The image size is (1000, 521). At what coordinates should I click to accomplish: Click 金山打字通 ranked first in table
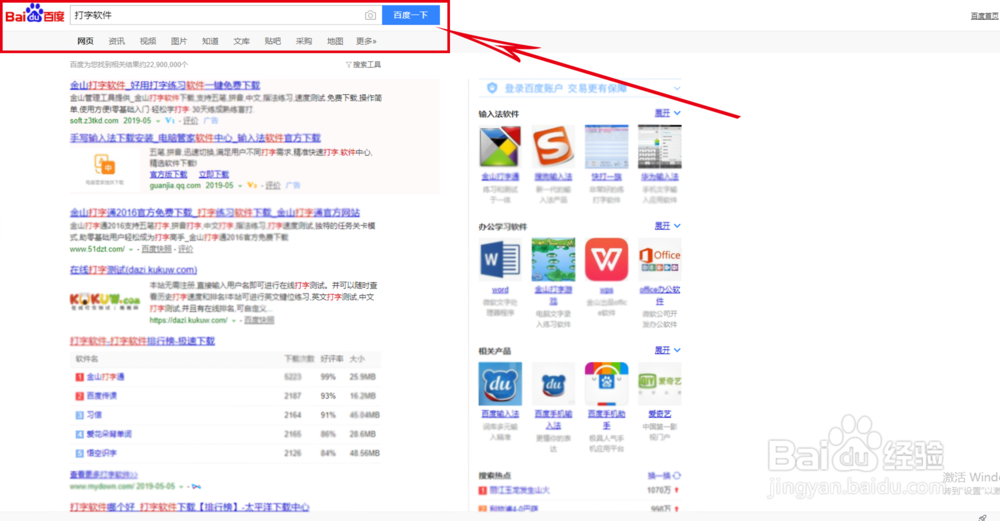(x=105, y=377)
